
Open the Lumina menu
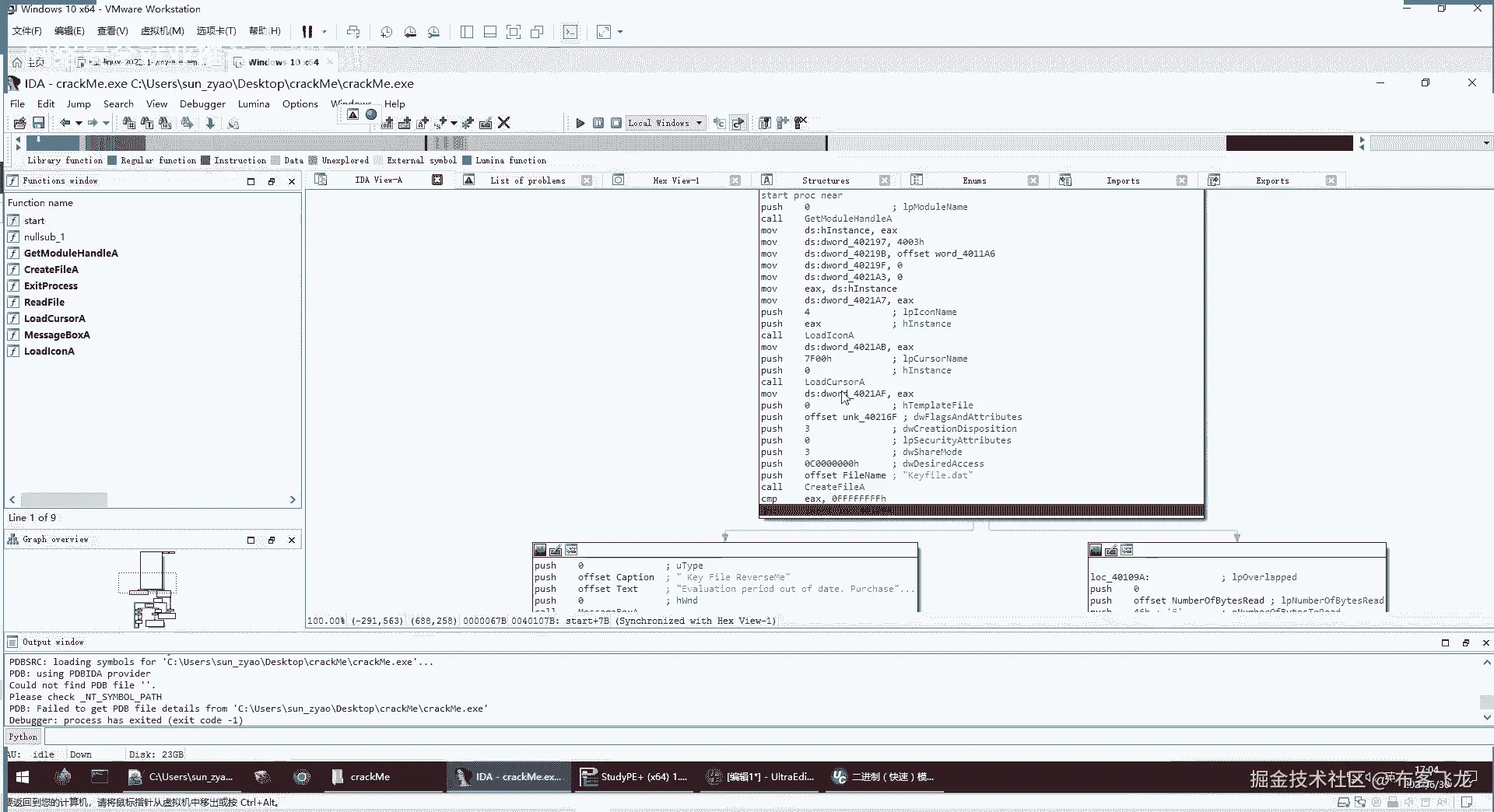click(254, 103)
